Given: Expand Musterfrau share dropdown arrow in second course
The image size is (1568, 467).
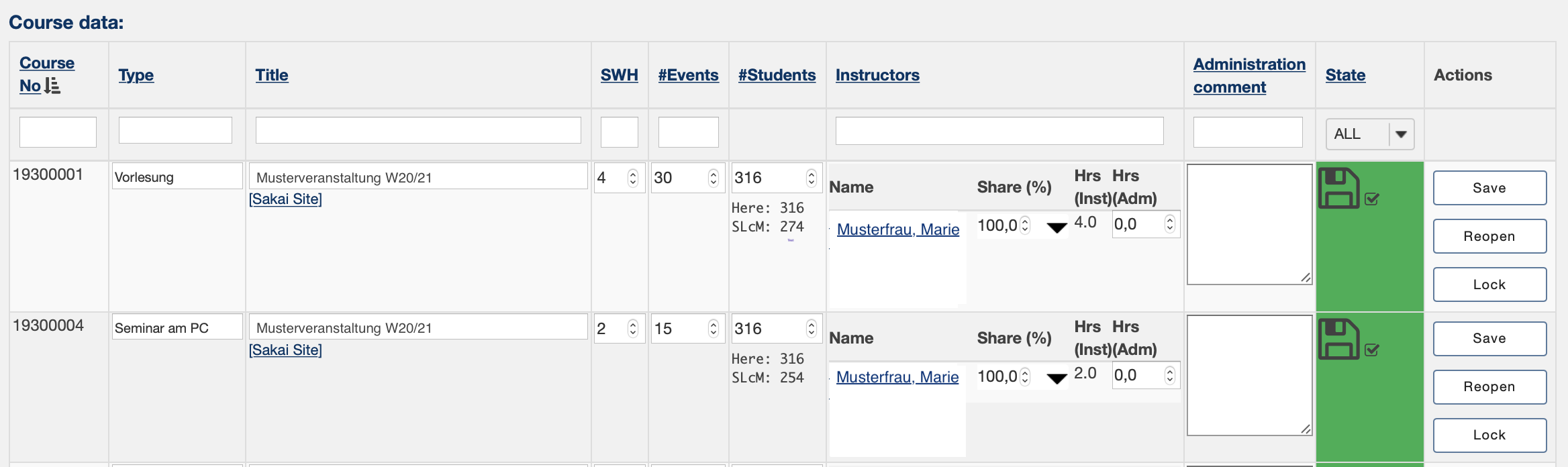Looking at the screenshot, I should pos(1057,379).
